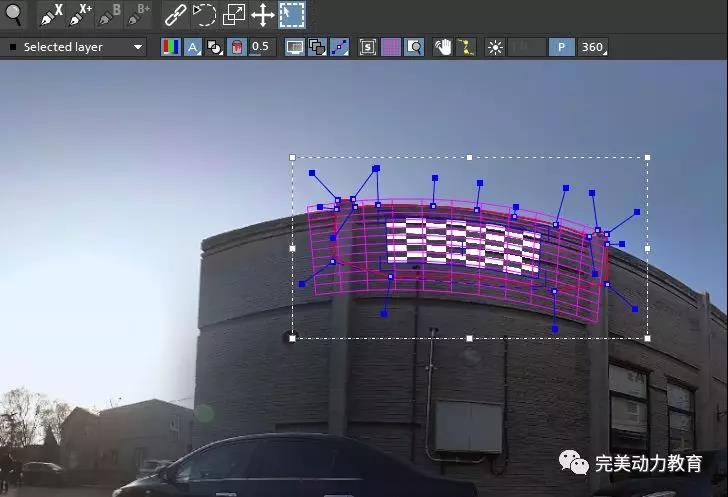Toggle the purple Show Planar Grid button
This screenshot has height=497, width=728.
click(x=390, y=47)
